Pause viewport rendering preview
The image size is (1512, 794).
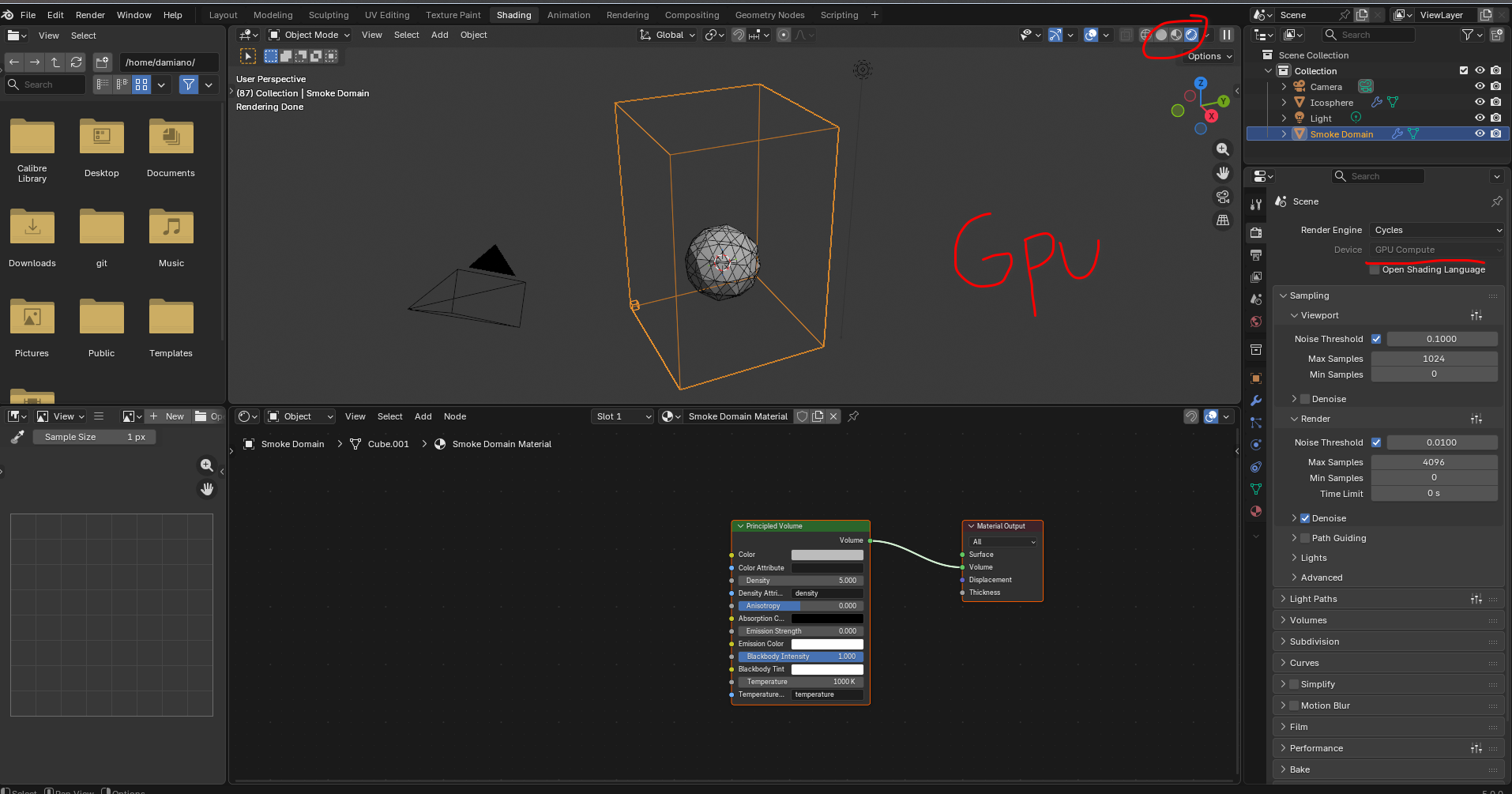point(1227,35)
